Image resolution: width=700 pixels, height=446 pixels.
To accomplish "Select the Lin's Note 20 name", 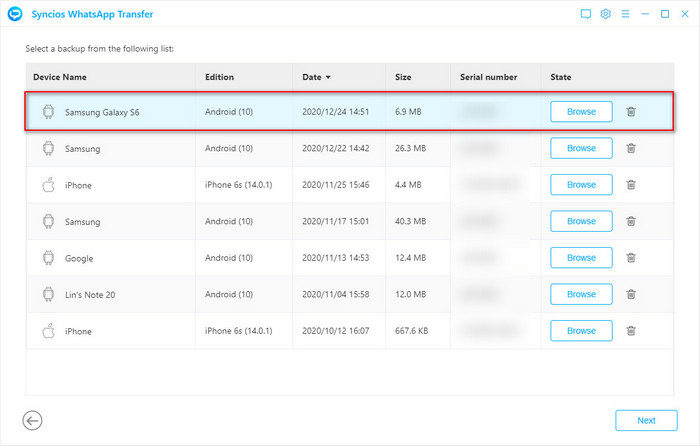I will point(90,295).
